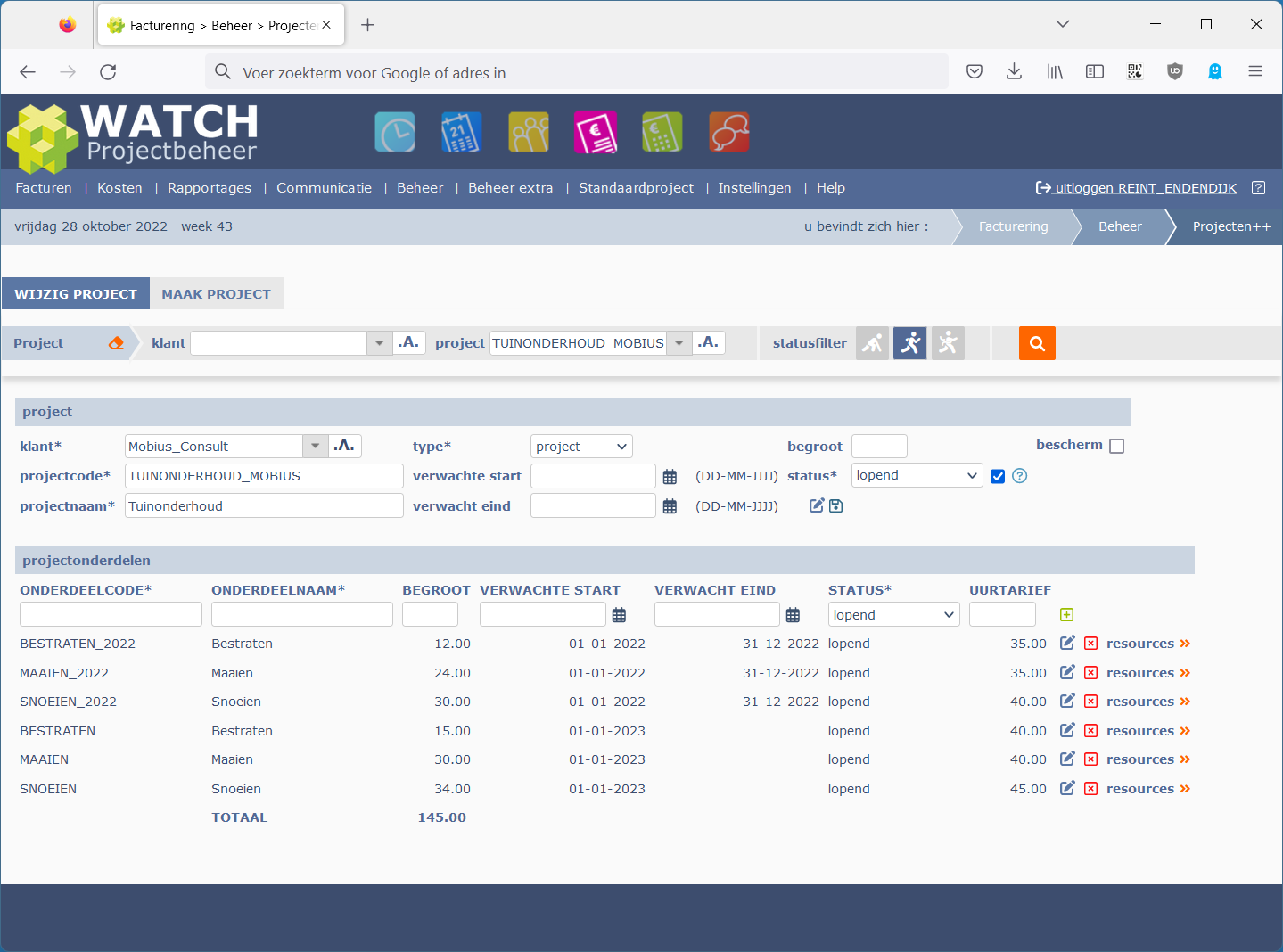Open the Beheer extra menu
Image resolution: width=1283 pixels, height=952 pixels.
[511, 188]
